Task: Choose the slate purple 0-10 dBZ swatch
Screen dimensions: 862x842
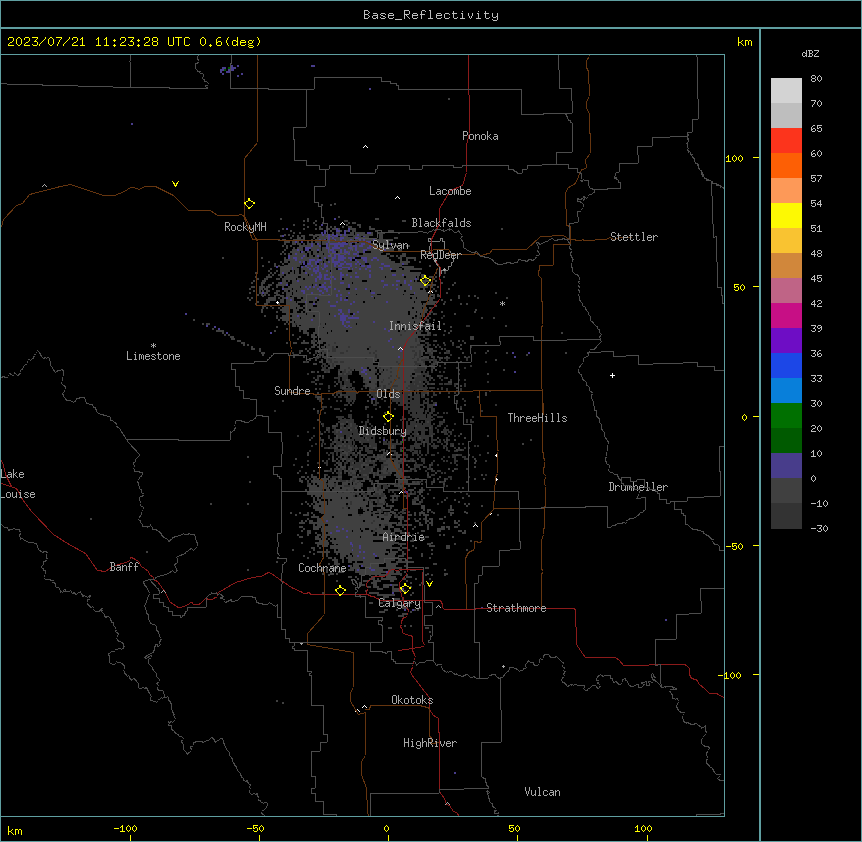Action: click(786, 466)
